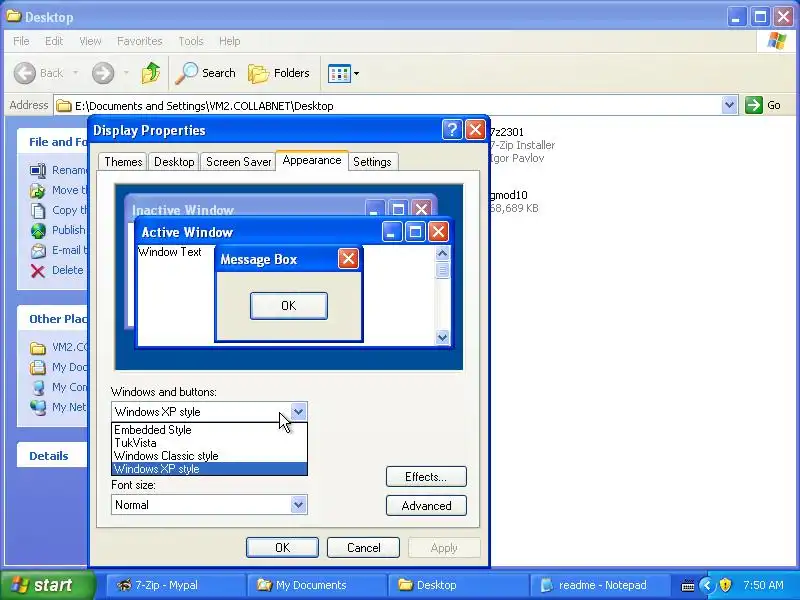The height and width of the screenshot is (600, 800).
Task: Expand the File and Folder Tasks panel
Action: coord(52,142)
